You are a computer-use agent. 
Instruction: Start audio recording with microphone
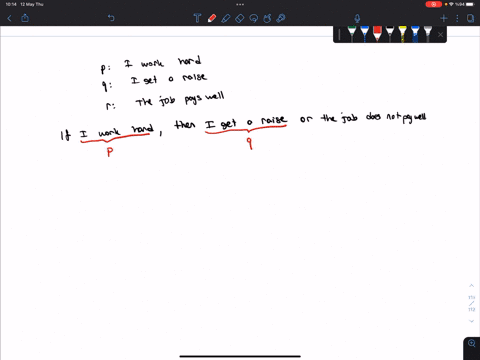pyautogui.click(x=357, y=18)
